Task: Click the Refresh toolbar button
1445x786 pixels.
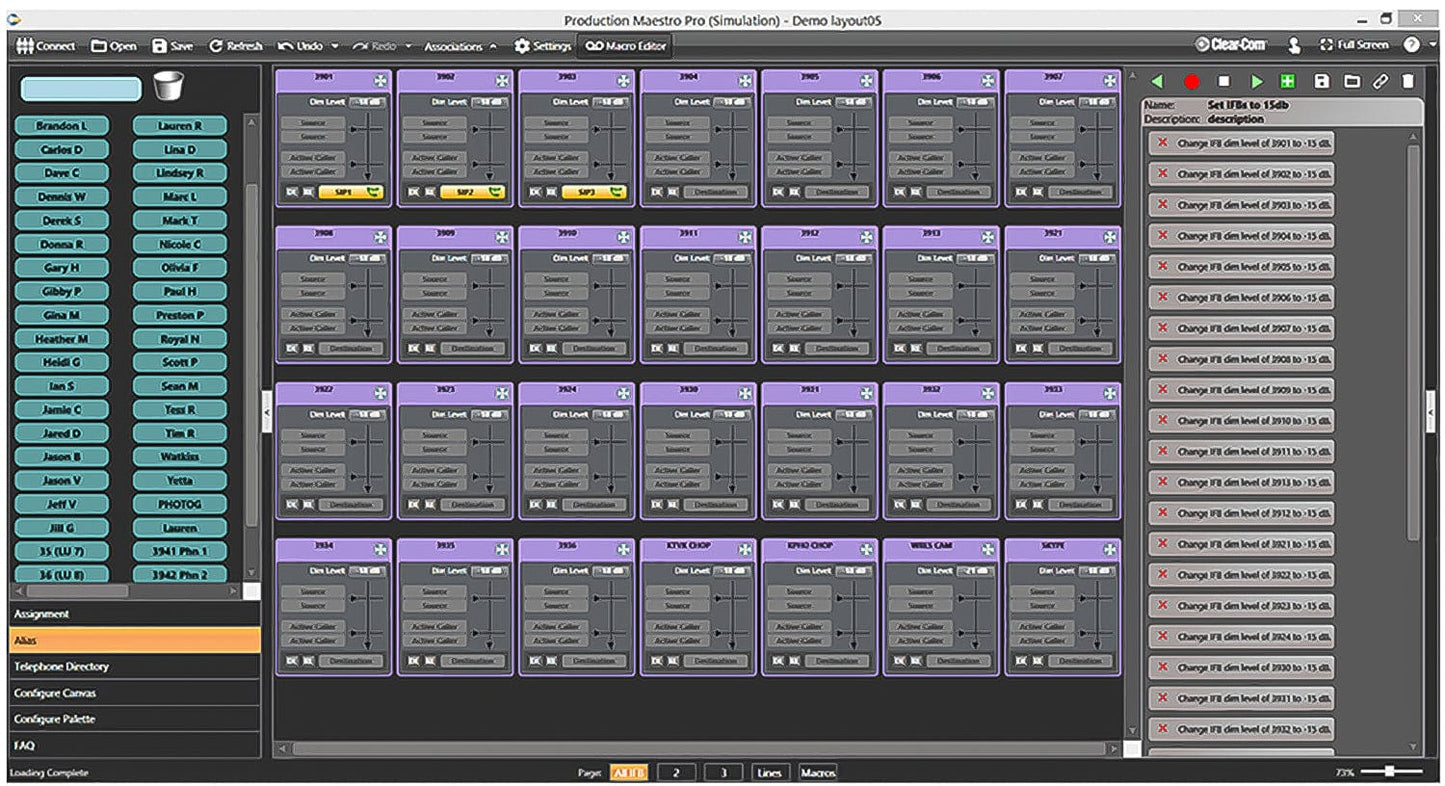Action: (236, 46)
